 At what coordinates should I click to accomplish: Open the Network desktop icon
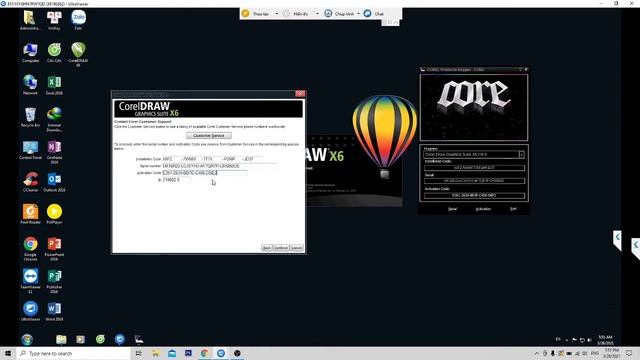(x=30, y=85)
